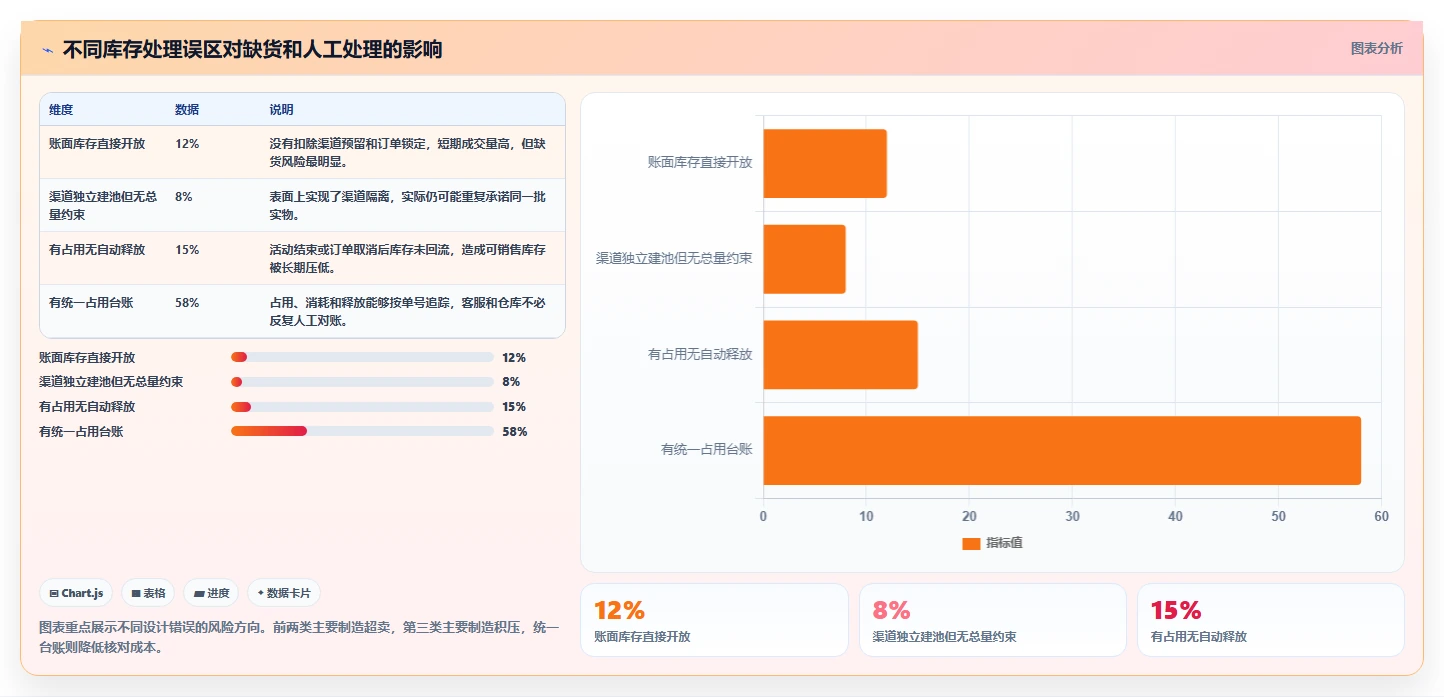This screenshot has width=1444, height=697.
Task: Toggle the 指标值 legend item
Action: (x=992, y=543)
